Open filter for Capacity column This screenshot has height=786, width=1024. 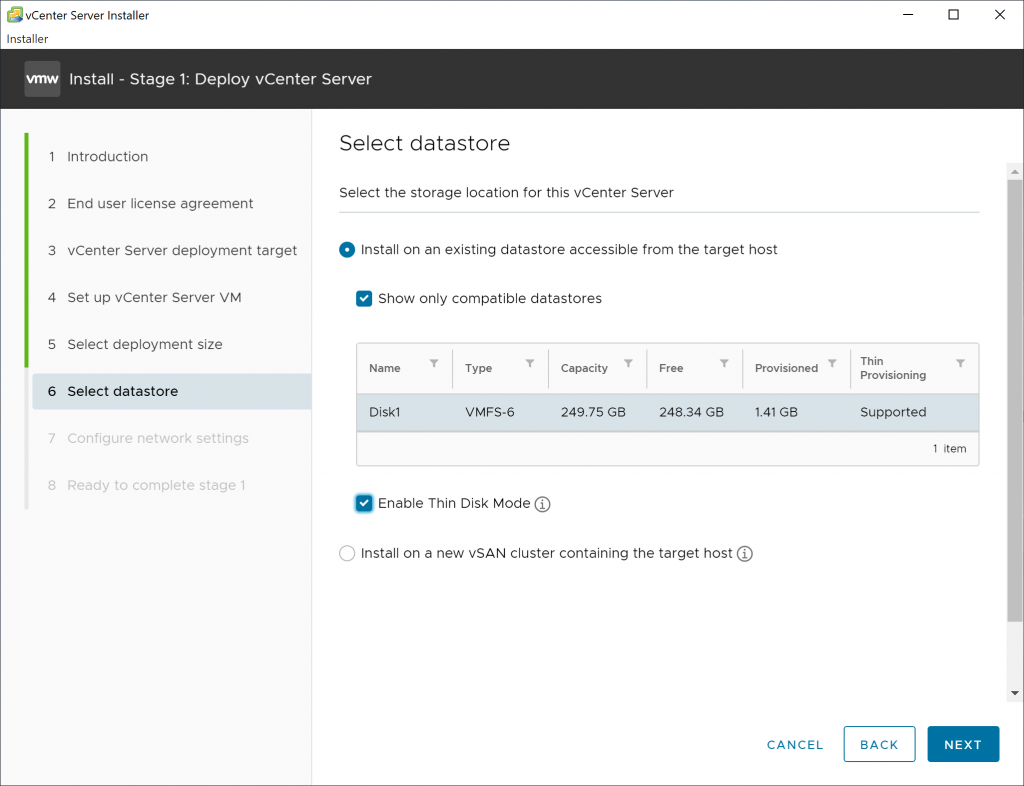point(628,364)
